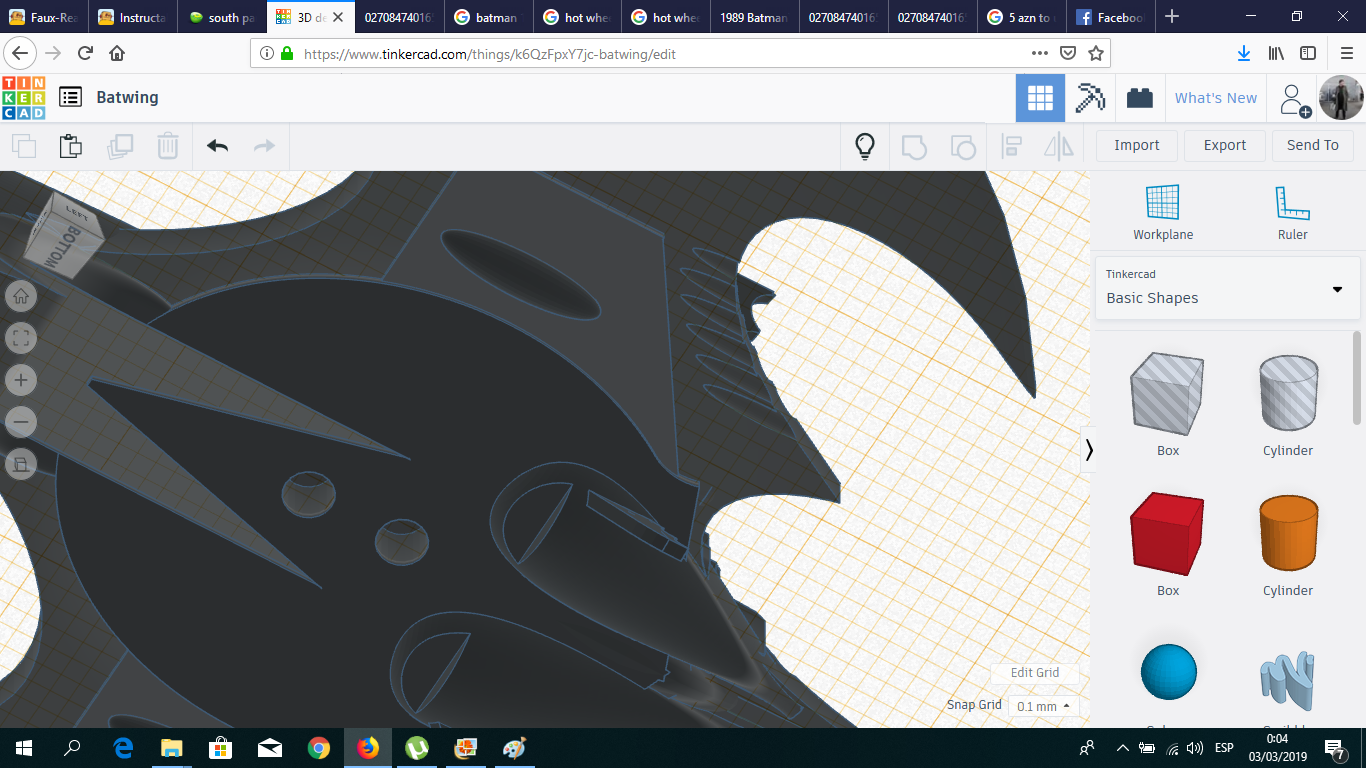Switch to the batman Google search tab
Image resolution: width=1366 pixels, height=768 pixels.
tap(489, 17)
